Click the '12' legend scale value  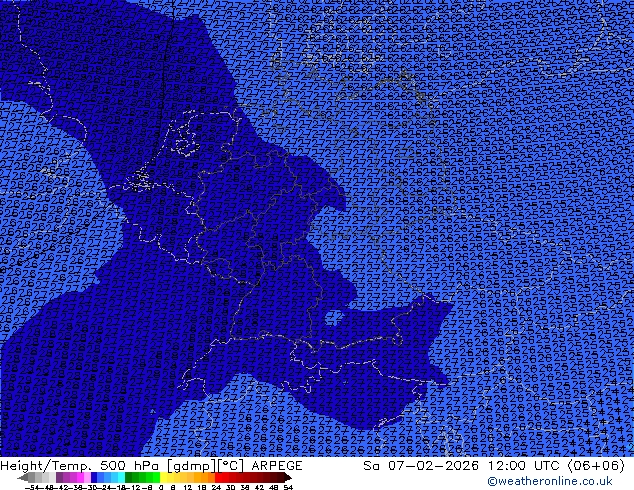point(188,487)
